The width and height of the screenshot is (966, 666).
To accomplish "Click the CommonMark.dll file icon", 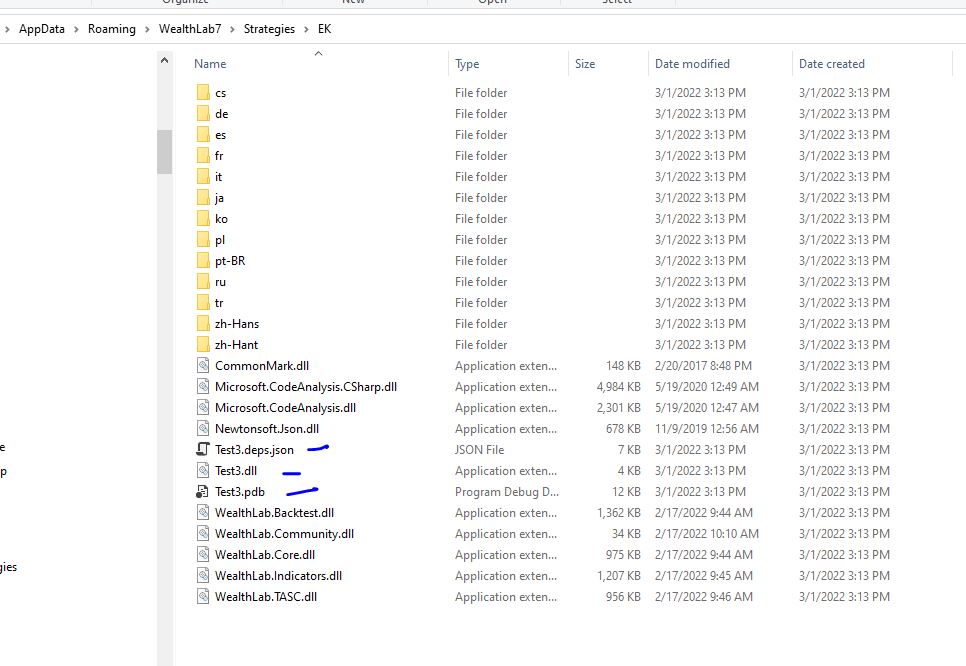I will tap(203, 365).
